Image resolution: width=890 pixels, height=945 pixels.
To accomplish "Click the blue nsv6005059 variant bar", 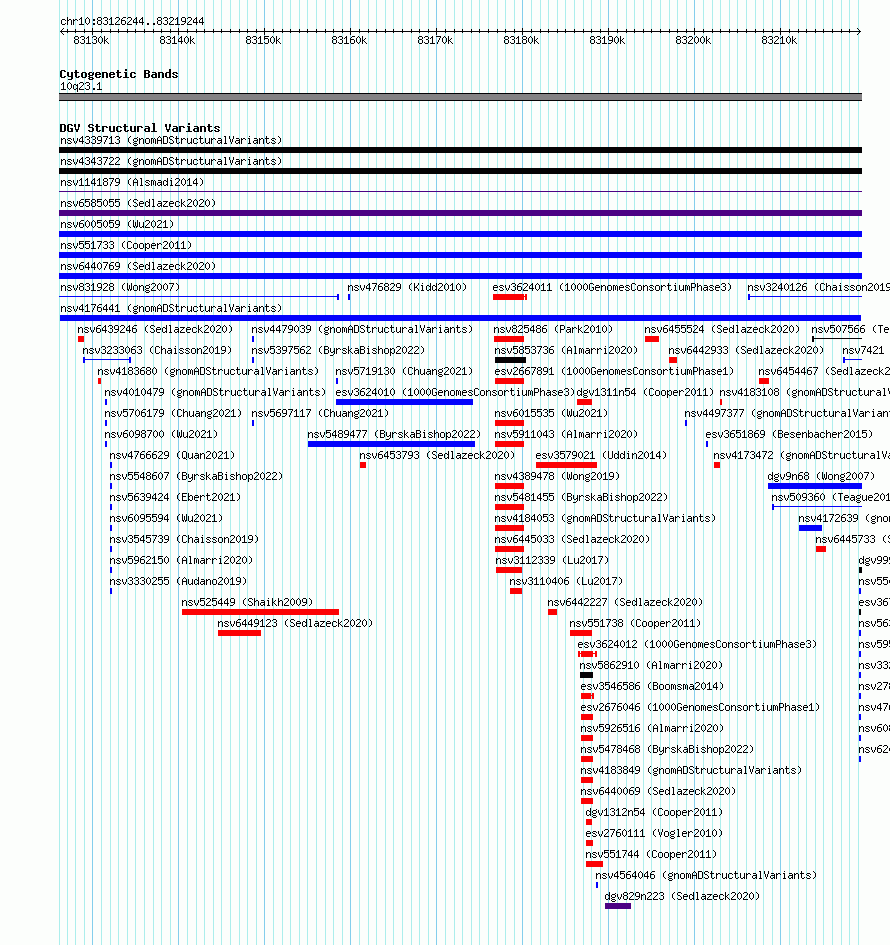I will [460, 234].
